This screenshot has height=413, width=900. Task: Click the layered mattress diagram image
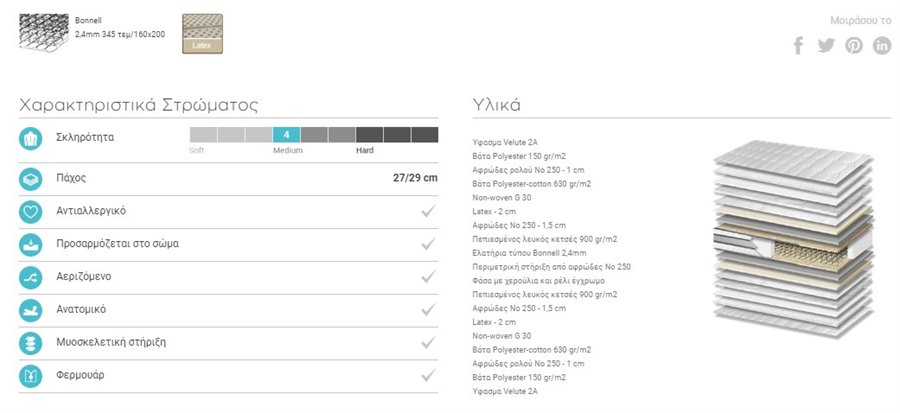click(x=794, y=239)
